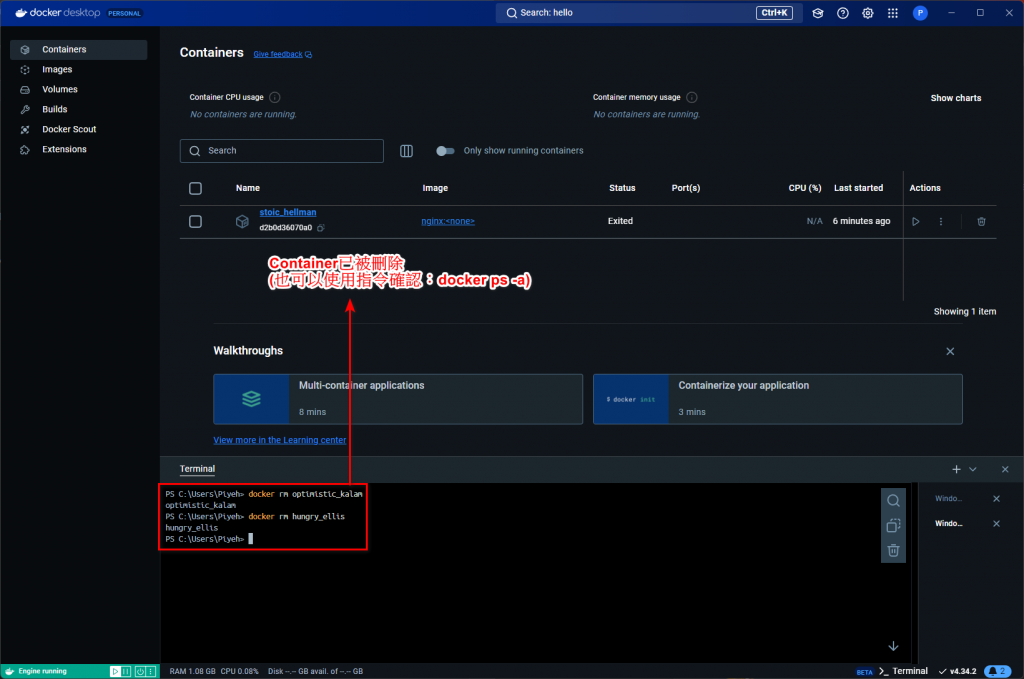This screenshot has height=679, width=1024.
Task: Open the Give feedback link
Action: coord(282,54)
